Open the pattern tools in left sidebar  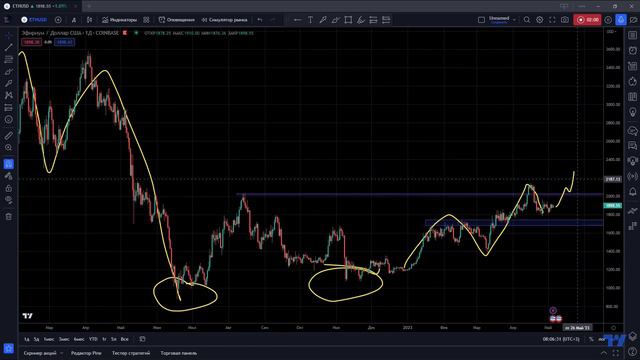pyautogui.click(x=9, y=96)
